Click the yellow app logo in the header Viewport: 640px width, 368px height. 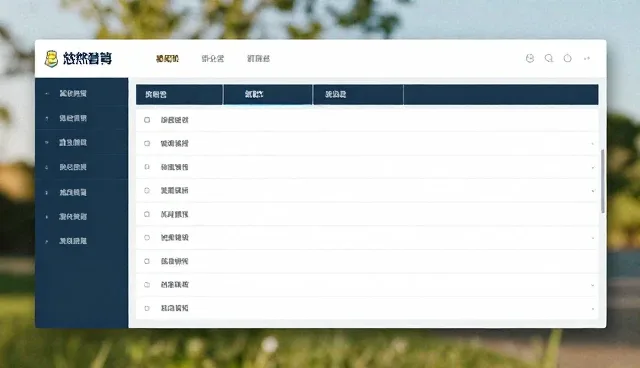click(x=51, y=59)
